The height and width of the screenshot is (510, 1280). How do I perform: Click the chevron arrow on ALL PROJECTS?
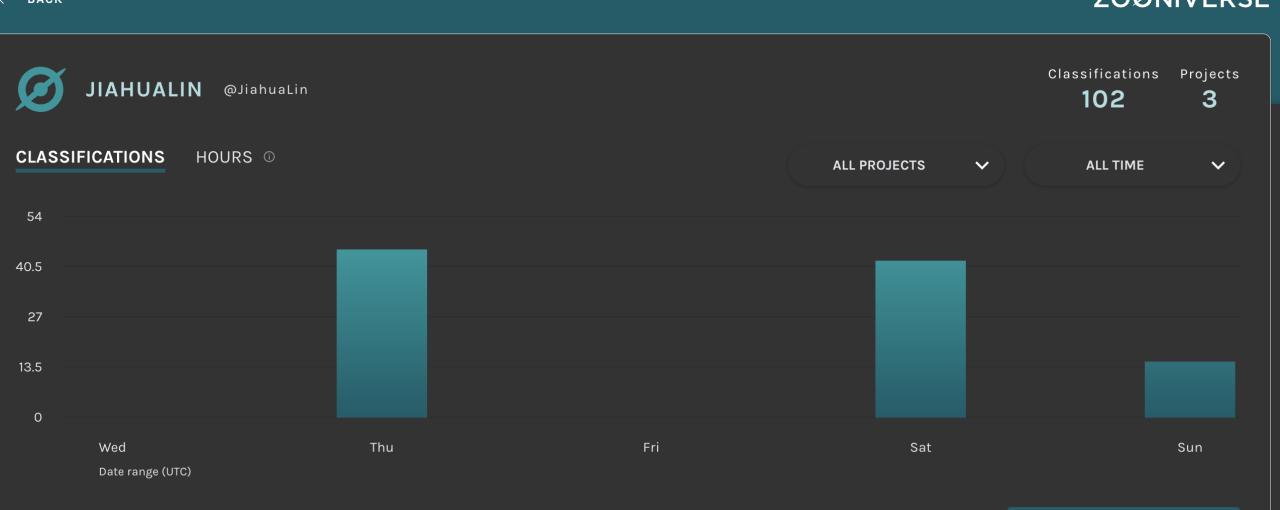(x=982, y=166)
